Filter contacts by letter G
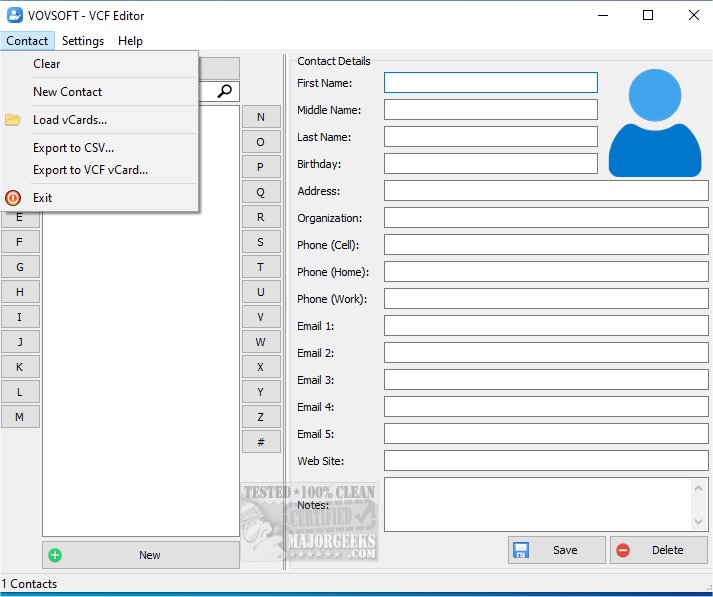Viewport: 713px width, 597px height. coord(20,267)
